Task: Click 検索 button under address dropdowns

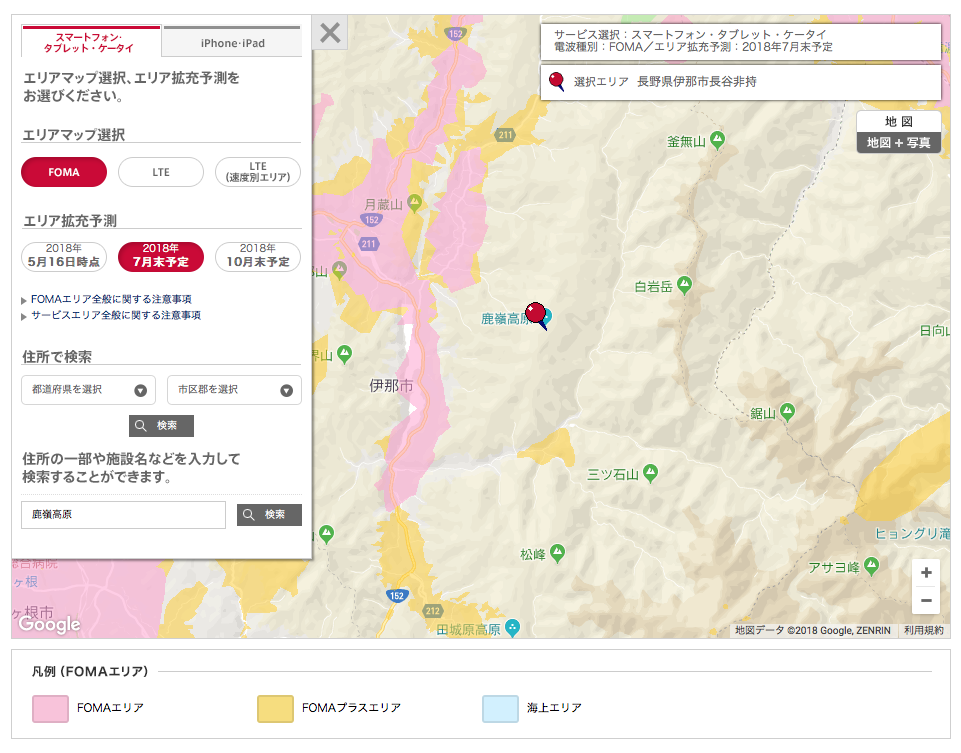Action: 161,426
